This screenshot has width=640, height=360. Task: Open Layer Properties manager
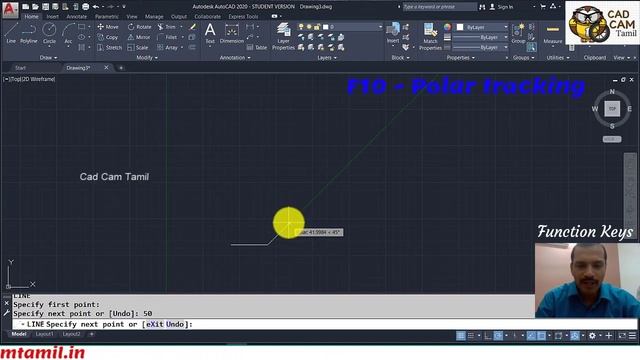coord(283,37)
